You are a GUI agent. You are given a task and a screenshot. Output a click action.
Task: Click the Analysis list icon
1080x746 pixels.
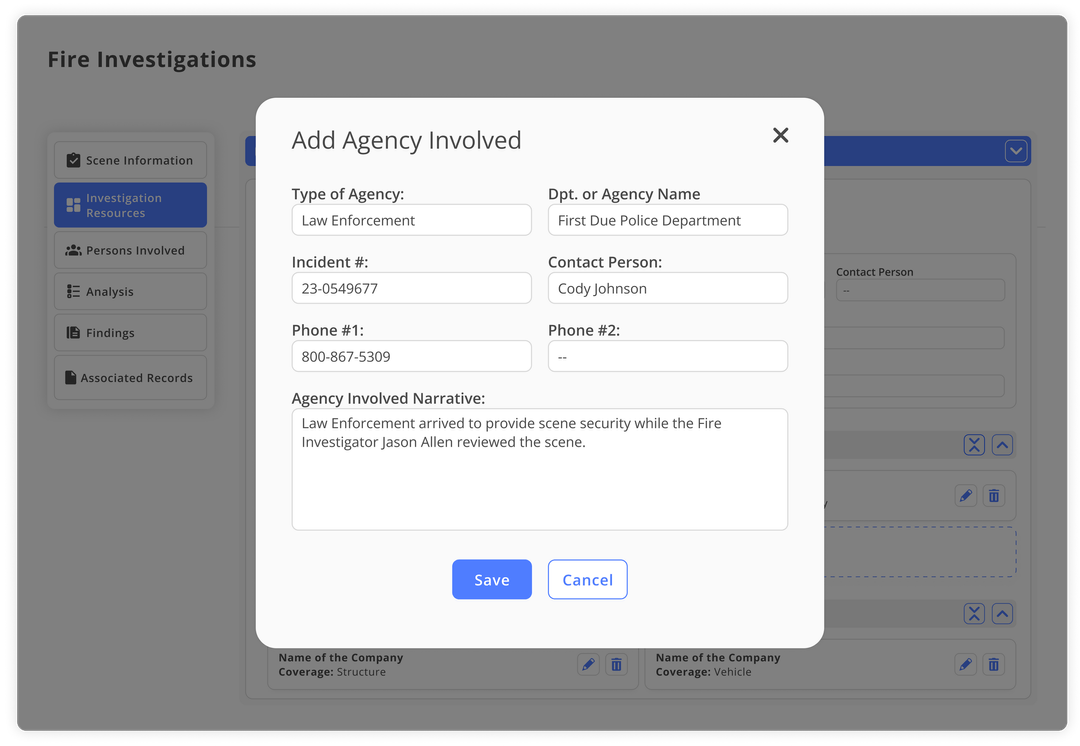click(73, 291)
